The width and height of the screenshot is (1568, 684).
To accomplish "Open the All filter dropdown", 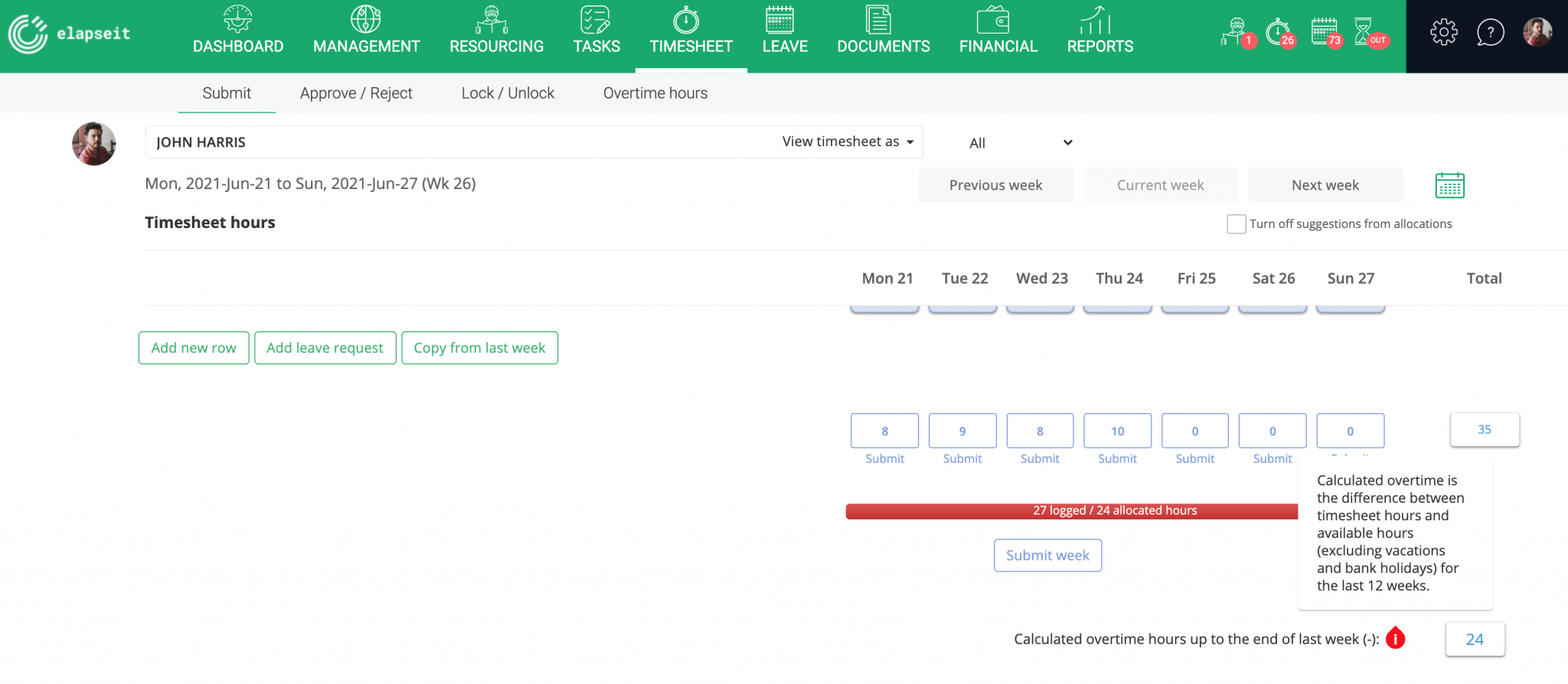I will click(1019, 143).
